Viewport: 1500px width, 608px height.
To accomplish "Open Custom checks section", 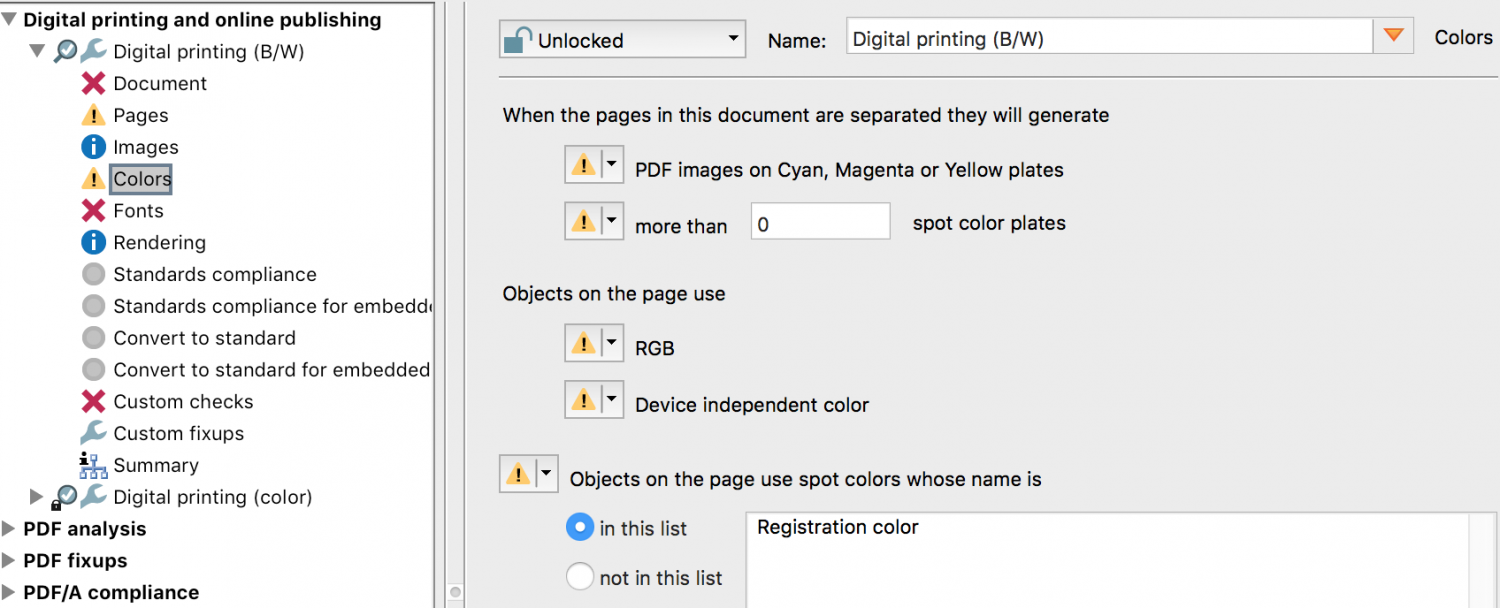I will 183,402.
